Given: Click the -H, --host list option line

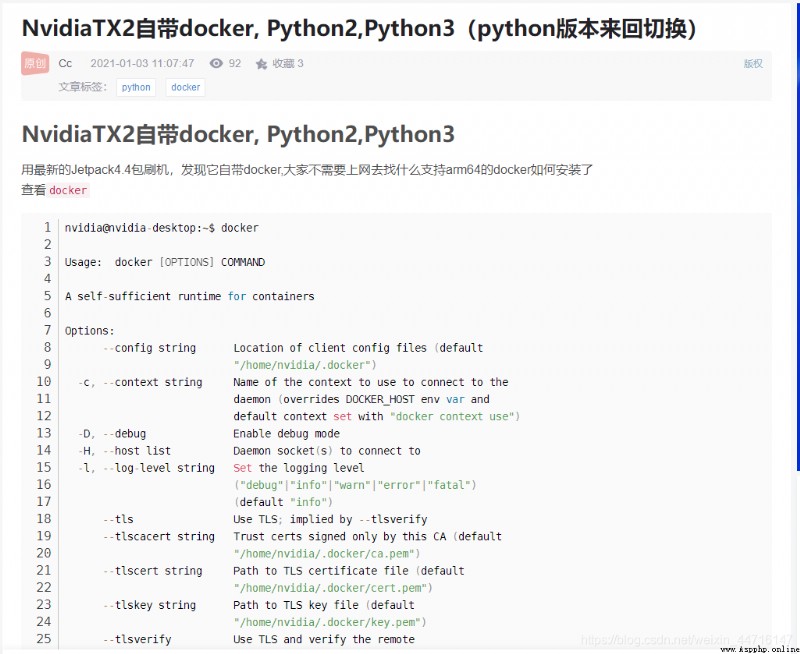Looking at the screenshot, I should [x=249, y=450].
